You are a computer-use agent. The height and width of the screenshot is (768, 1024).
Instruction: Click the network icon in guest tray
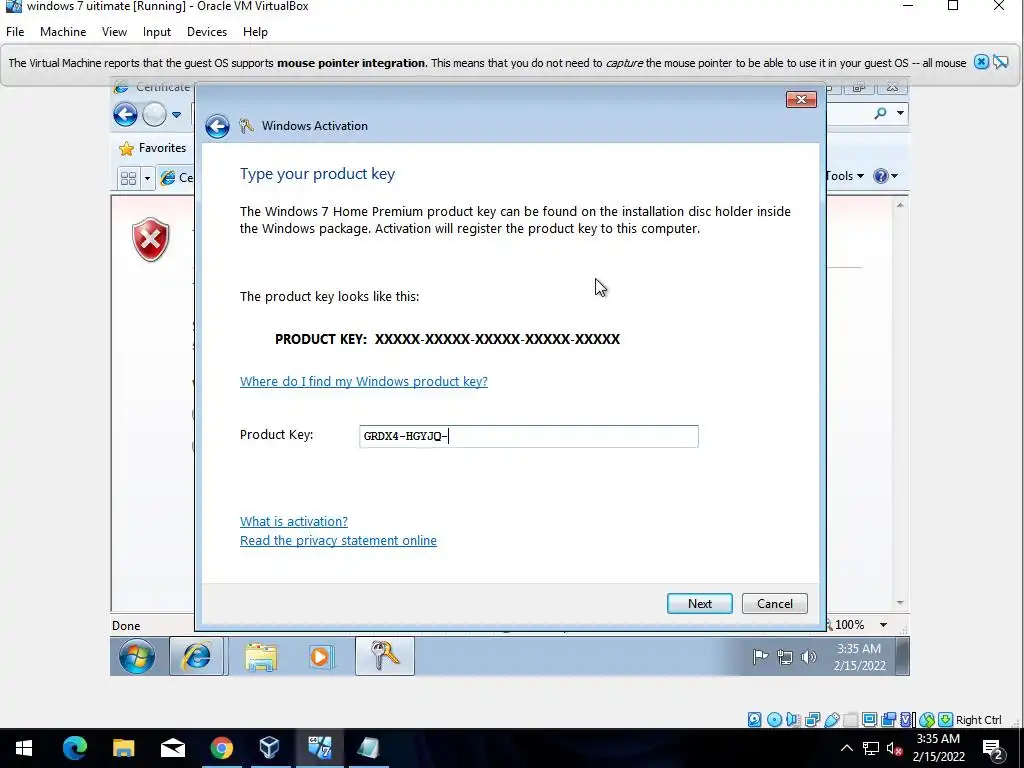click(x=785, y=657)
